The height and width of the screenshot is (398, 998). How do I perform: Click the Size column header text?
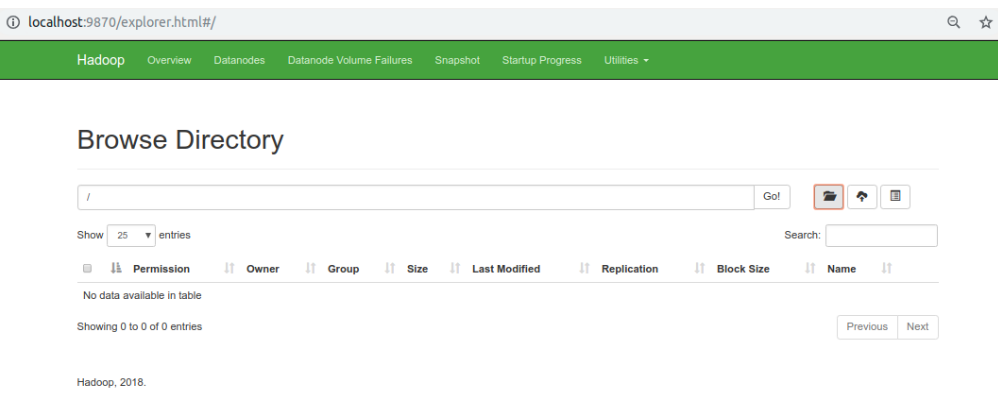coord(418,269)
